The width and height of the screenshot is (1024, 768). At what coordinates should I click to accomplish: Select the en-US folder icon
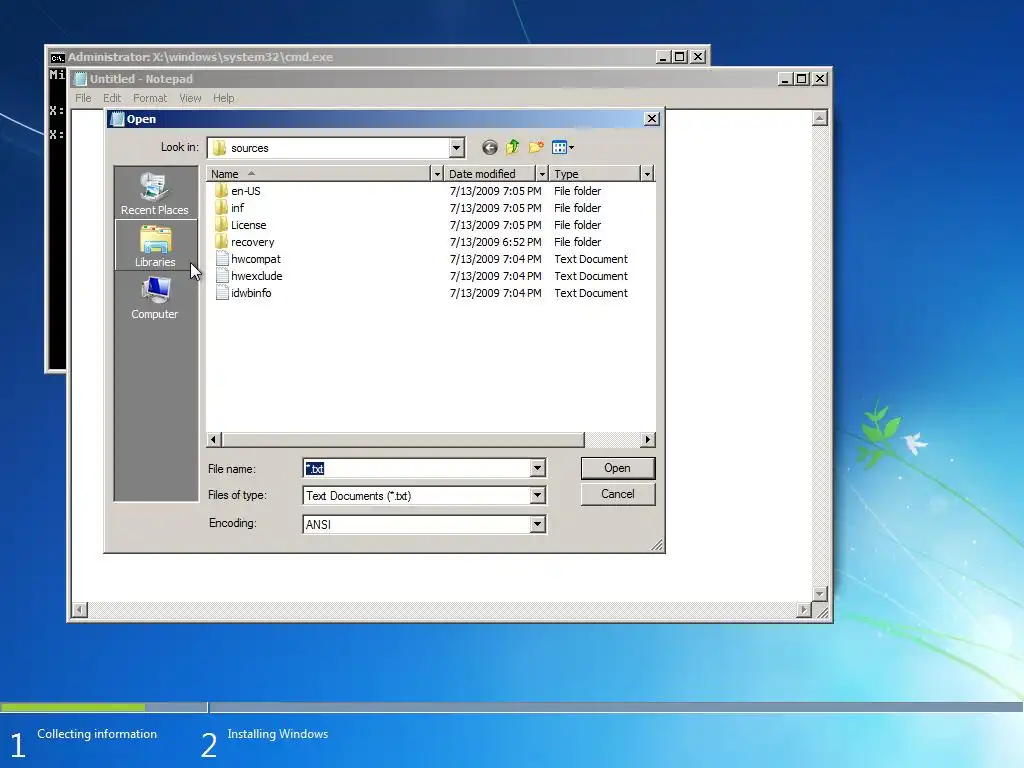click(221, 191)
